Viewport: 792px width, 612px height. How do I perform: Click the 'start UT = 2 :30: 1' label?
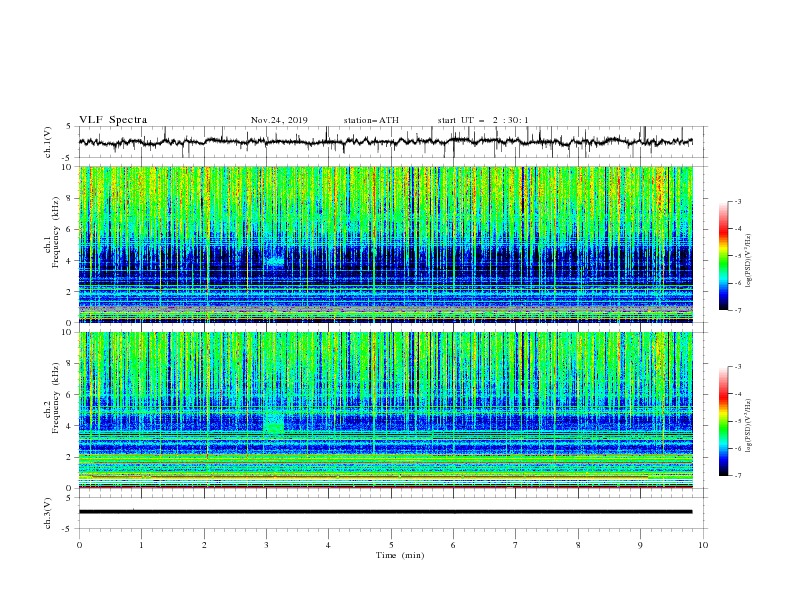(483, 120)
